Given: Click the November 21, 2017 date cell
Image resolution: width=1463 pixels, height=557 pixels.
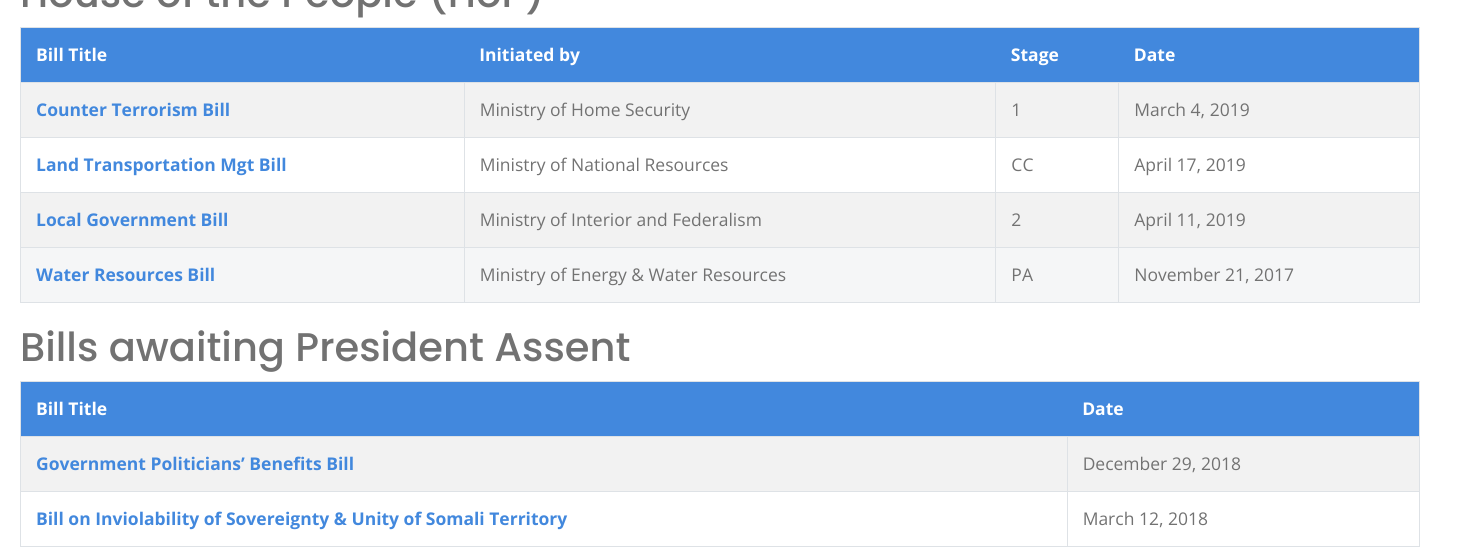Looking at the screenshot, I should 1213,275.
